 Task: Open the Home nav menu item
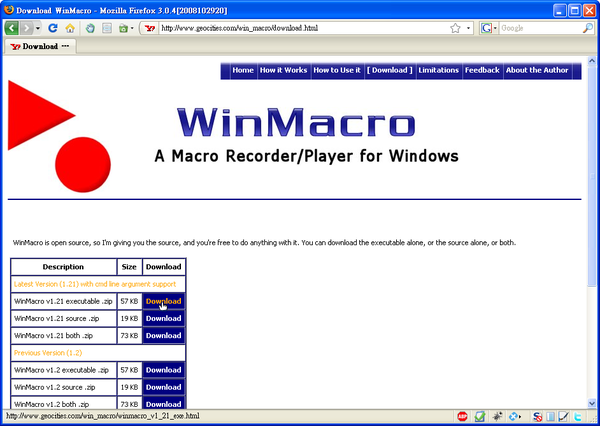243,70
